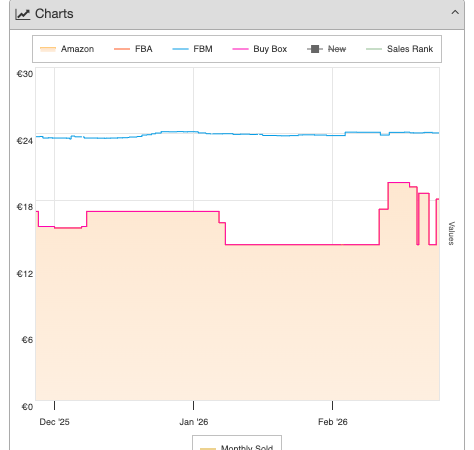Click the Charts line-graph icon
474x450 pixels.
23,14
